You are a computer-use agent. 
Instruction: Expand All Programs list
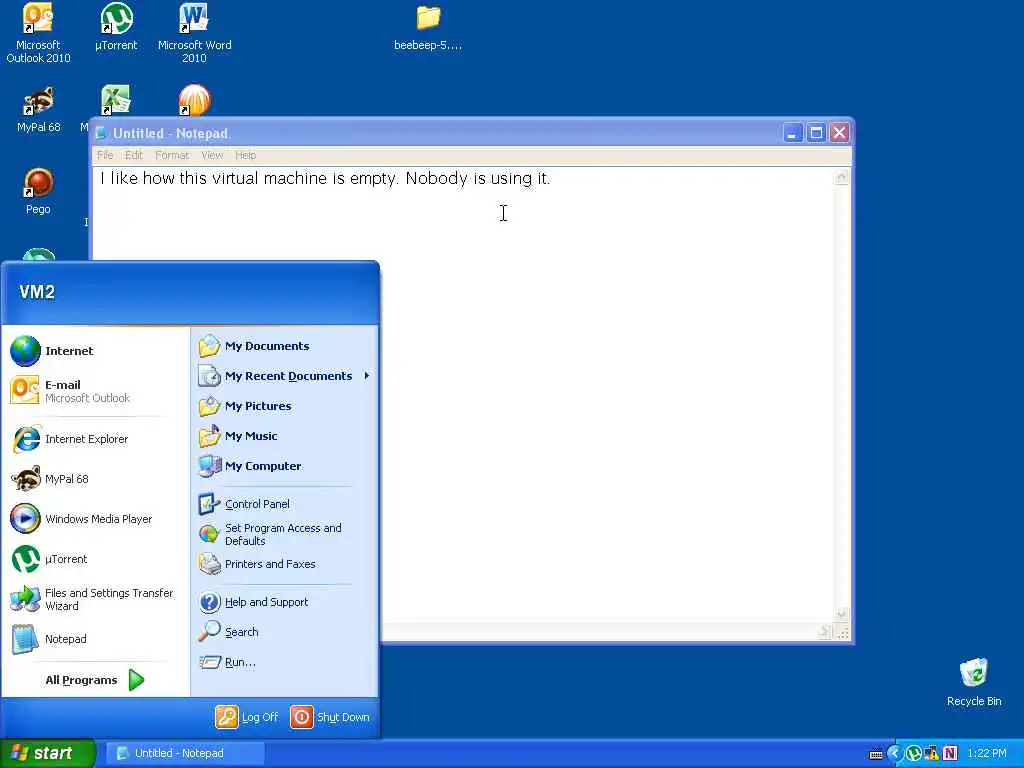(95, 680)
